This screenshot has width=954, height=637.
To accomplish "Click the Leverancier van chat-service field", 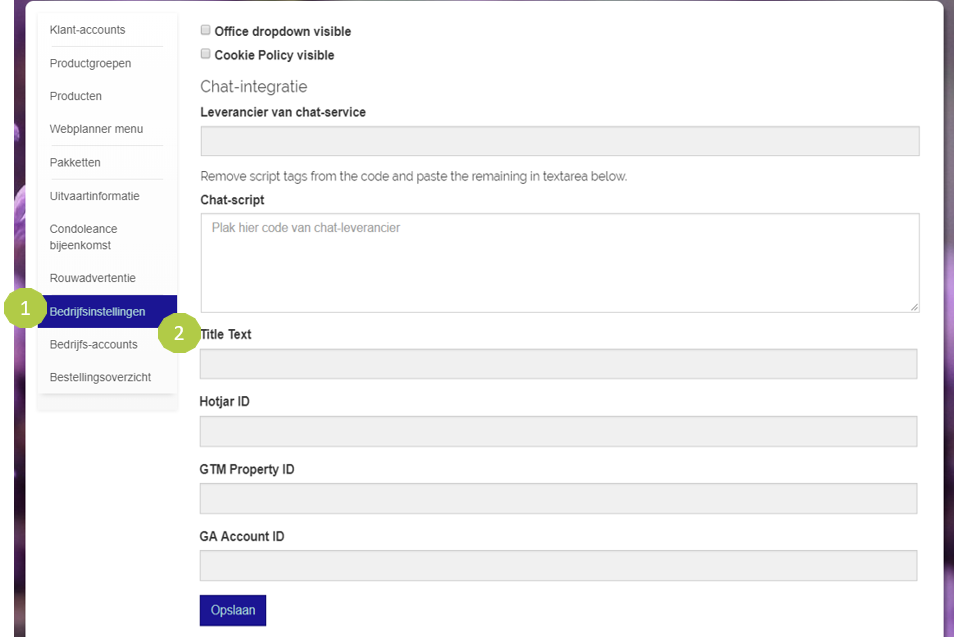I will 559,141.
